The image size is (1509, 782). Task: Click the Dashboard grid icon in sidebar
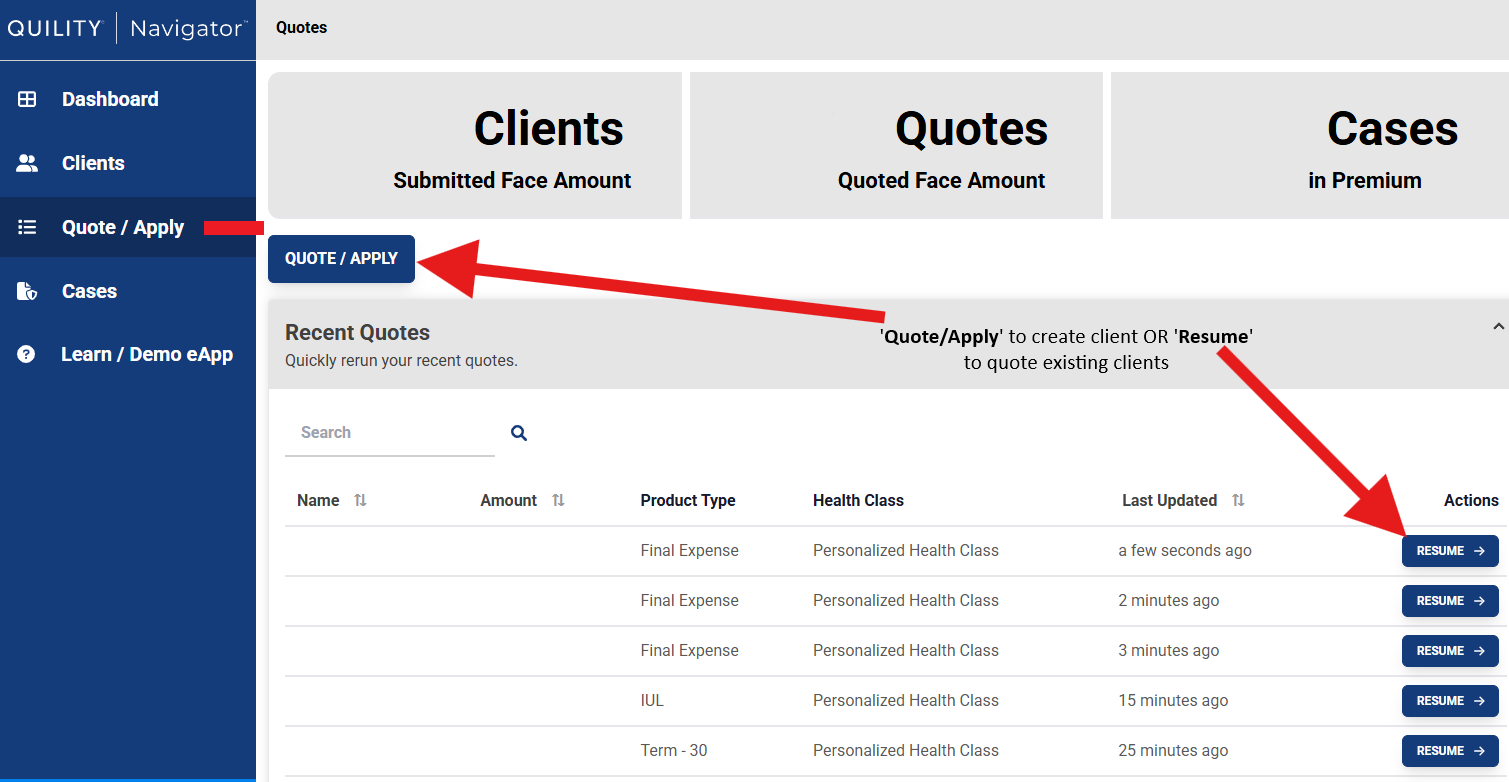pos(27,99)
